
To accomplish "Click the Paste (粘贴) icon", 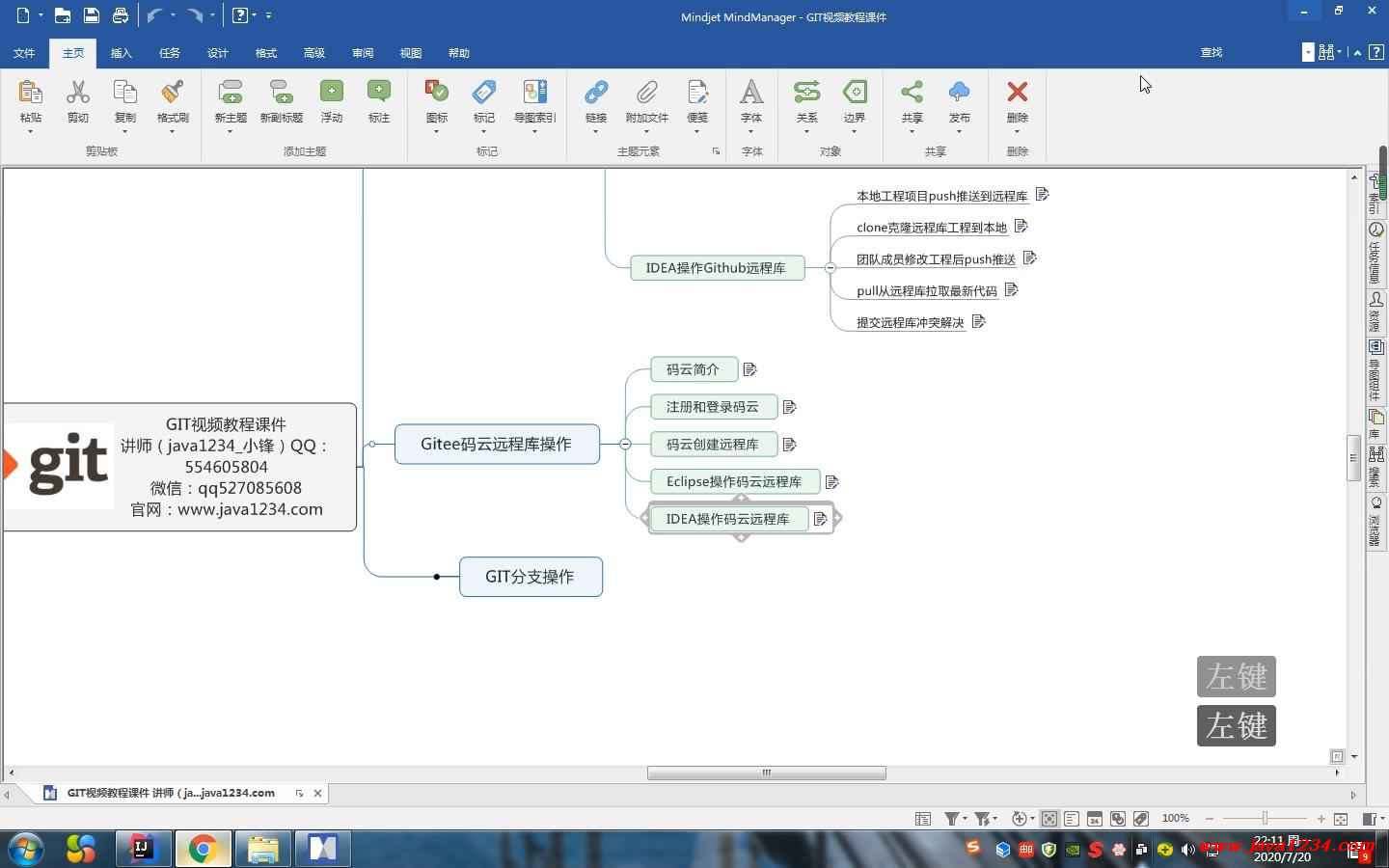I will tap(30, 93).
